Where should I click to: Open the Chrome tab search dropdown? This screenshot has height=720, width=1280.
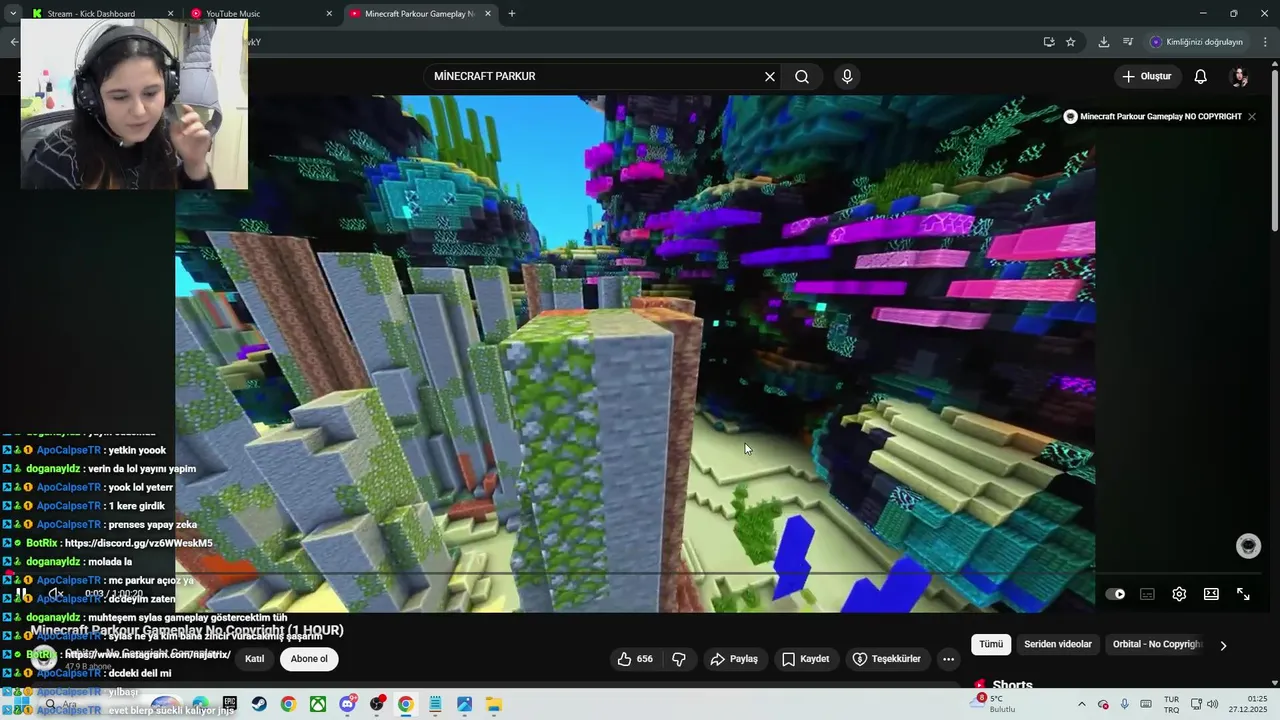point(12,14)
